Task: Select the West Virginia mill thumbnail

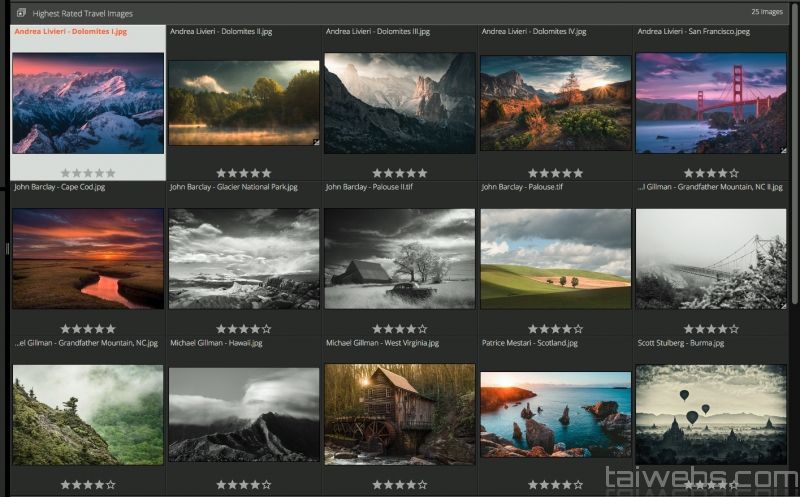Action: [x=399, y=413]
